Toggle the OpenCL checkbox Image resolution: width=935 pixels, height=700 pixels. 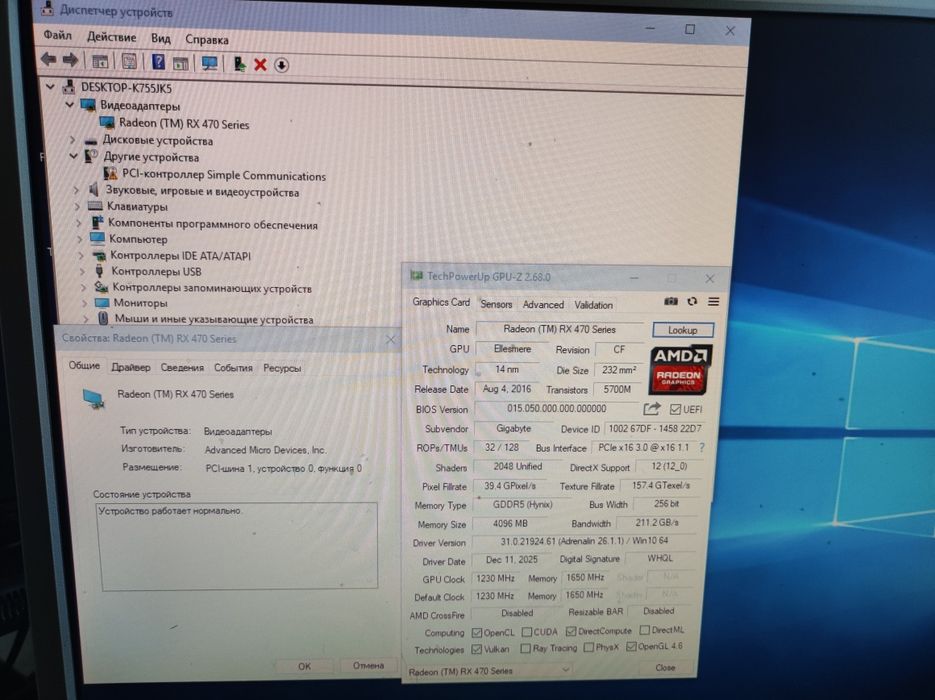point(476,632)
